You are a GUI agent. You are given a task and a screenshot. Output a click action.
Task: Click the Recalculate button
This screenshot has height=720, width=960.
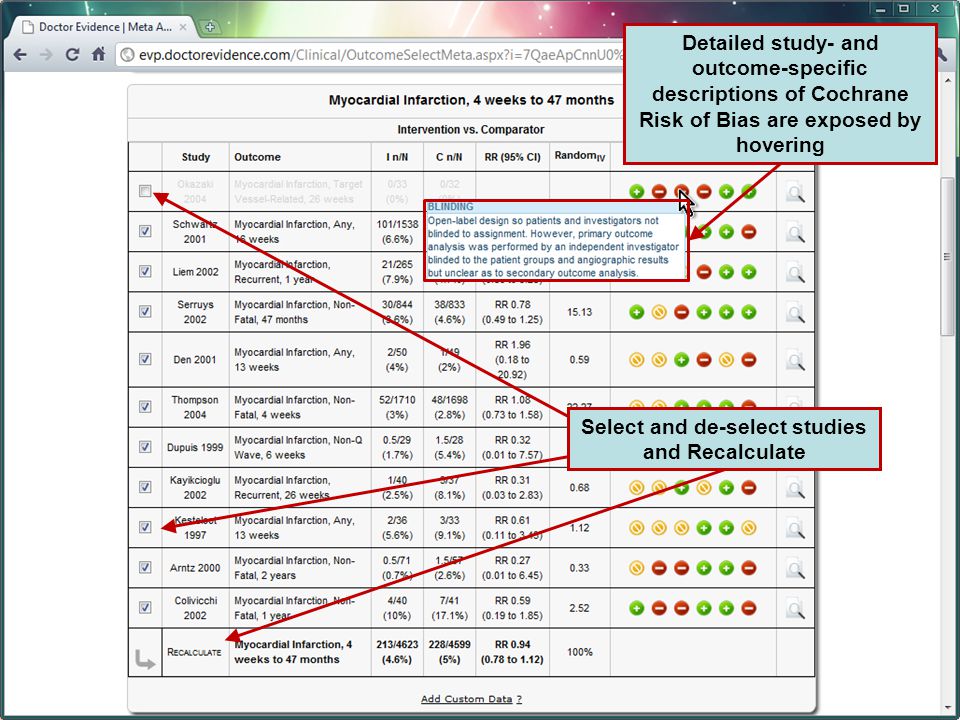point(194,653)
